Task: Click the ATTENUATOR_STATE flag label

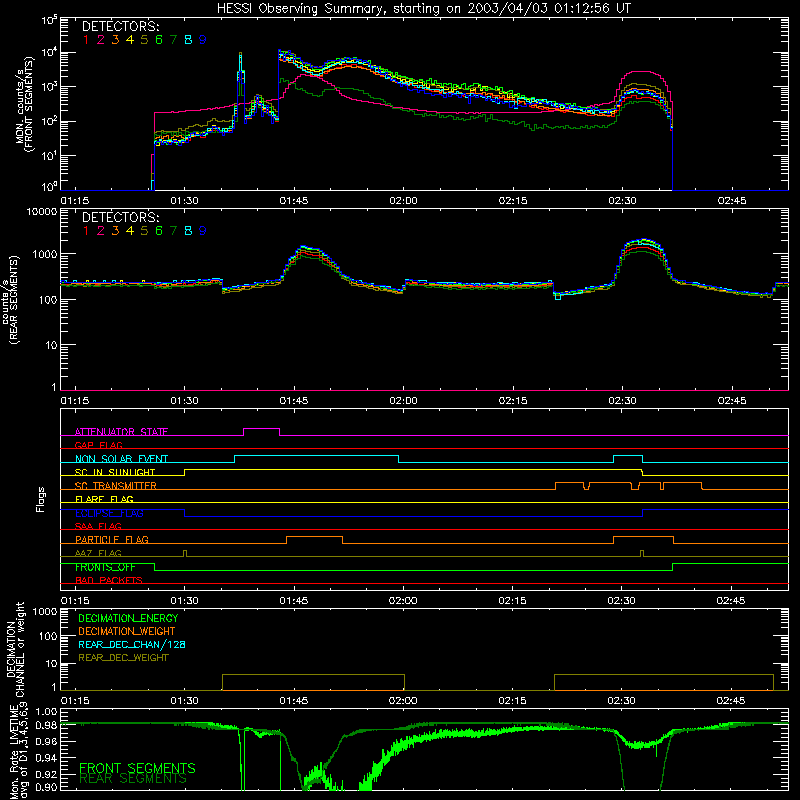Action: click(121, 432)
